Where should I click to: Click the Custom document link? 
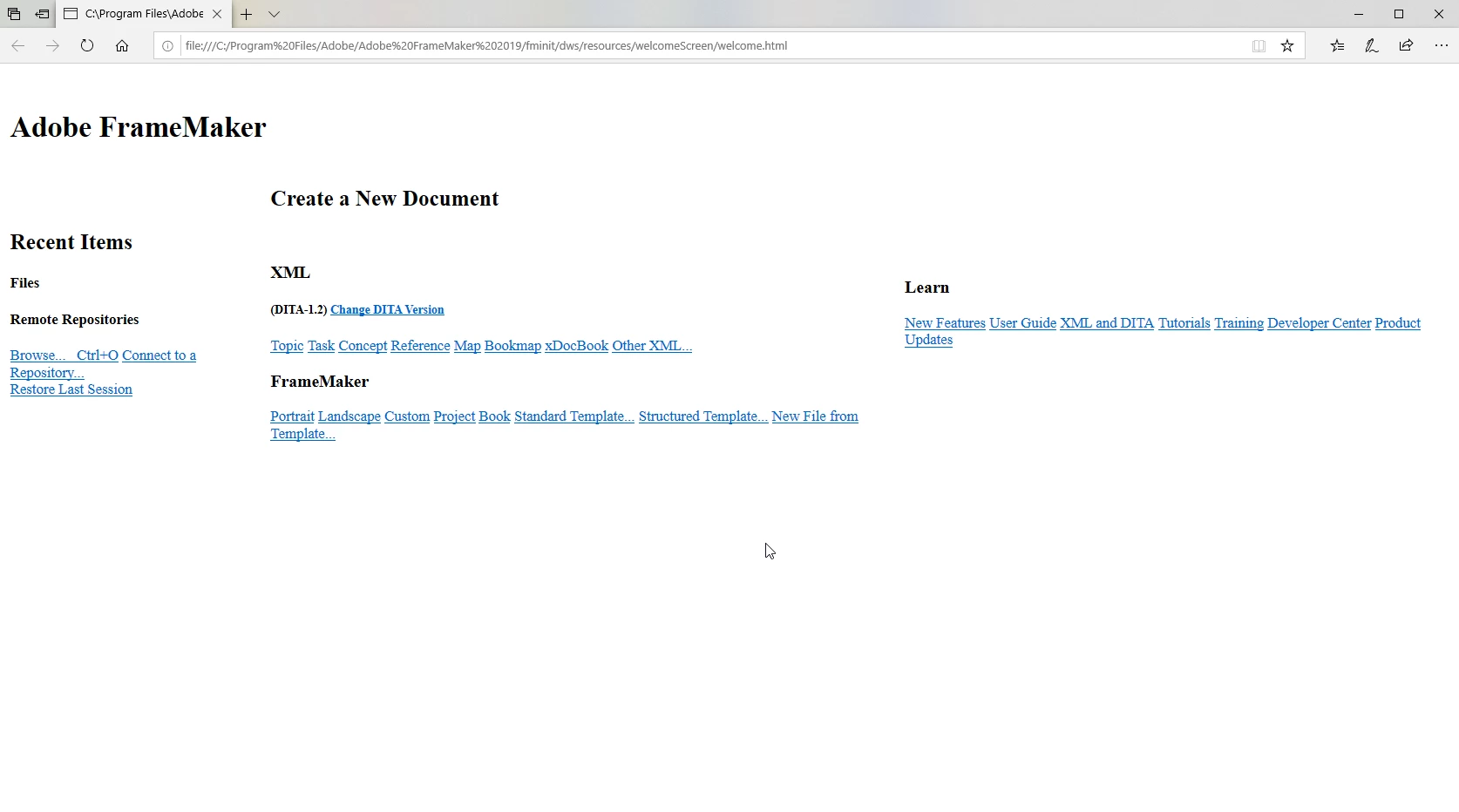(x=407, y=416)
